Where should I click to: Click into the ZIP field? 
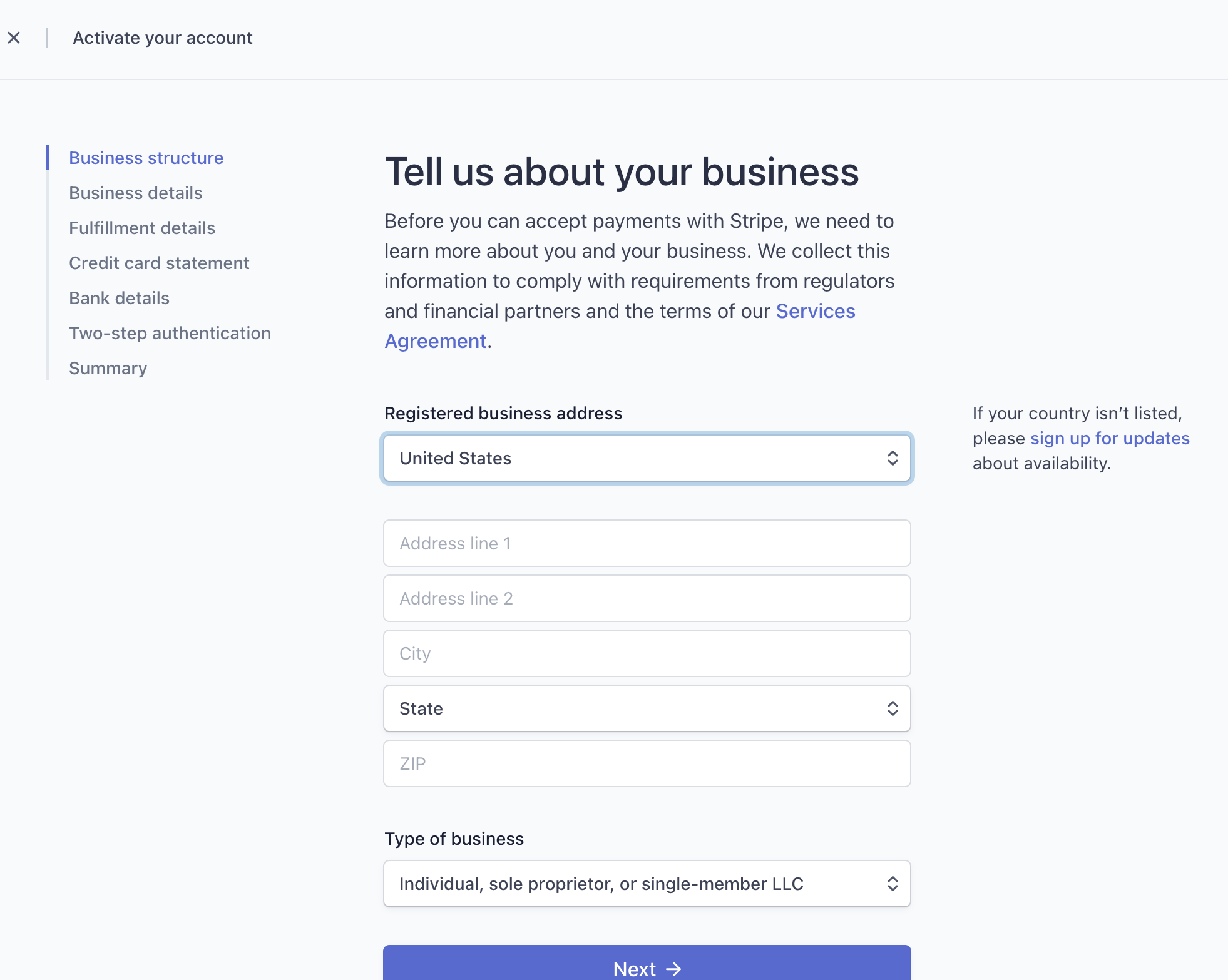(x=647, y=763)
